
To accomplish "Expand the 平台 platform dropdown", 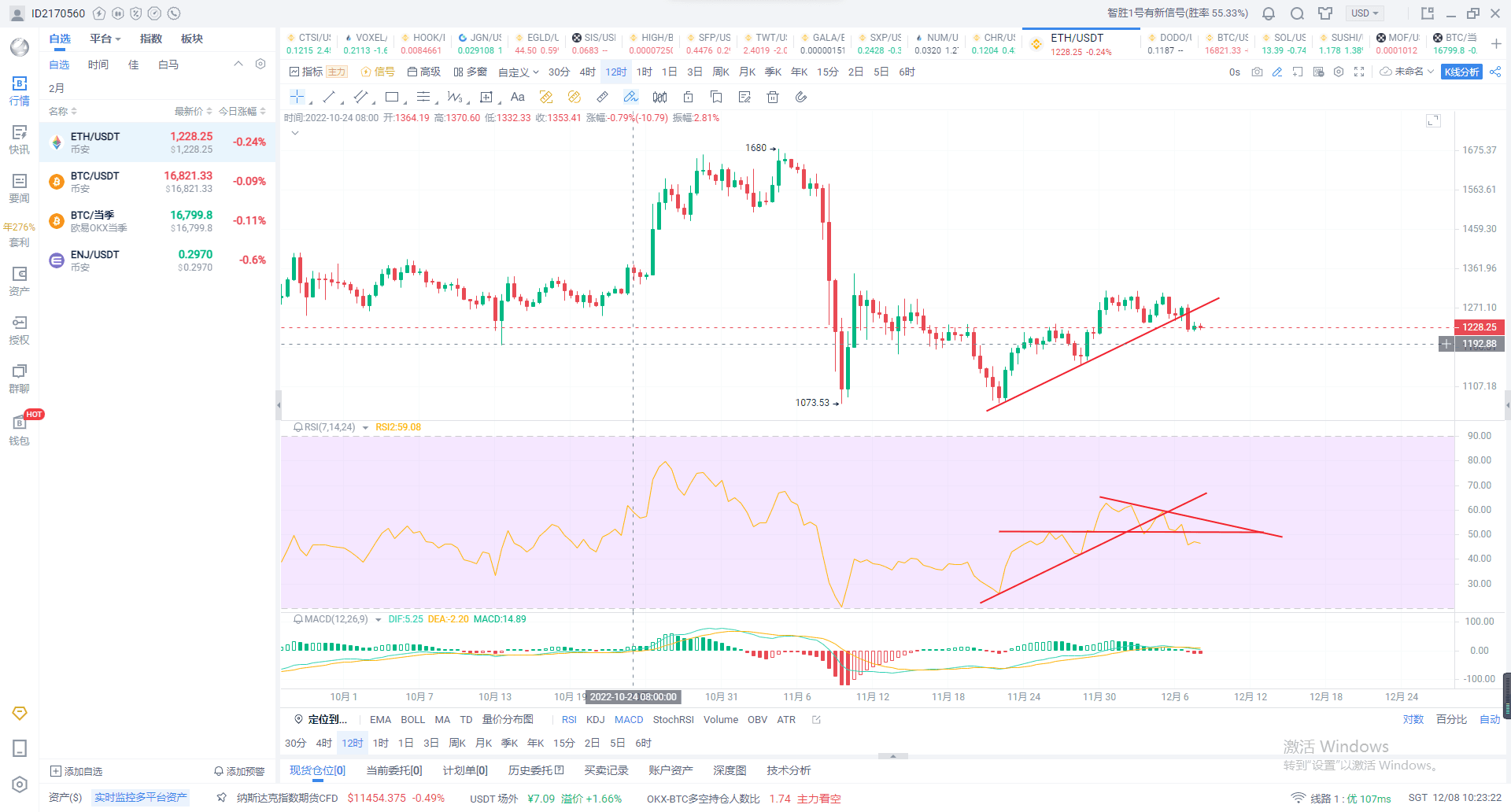I will pyautogui.click(x=105, y=39).
